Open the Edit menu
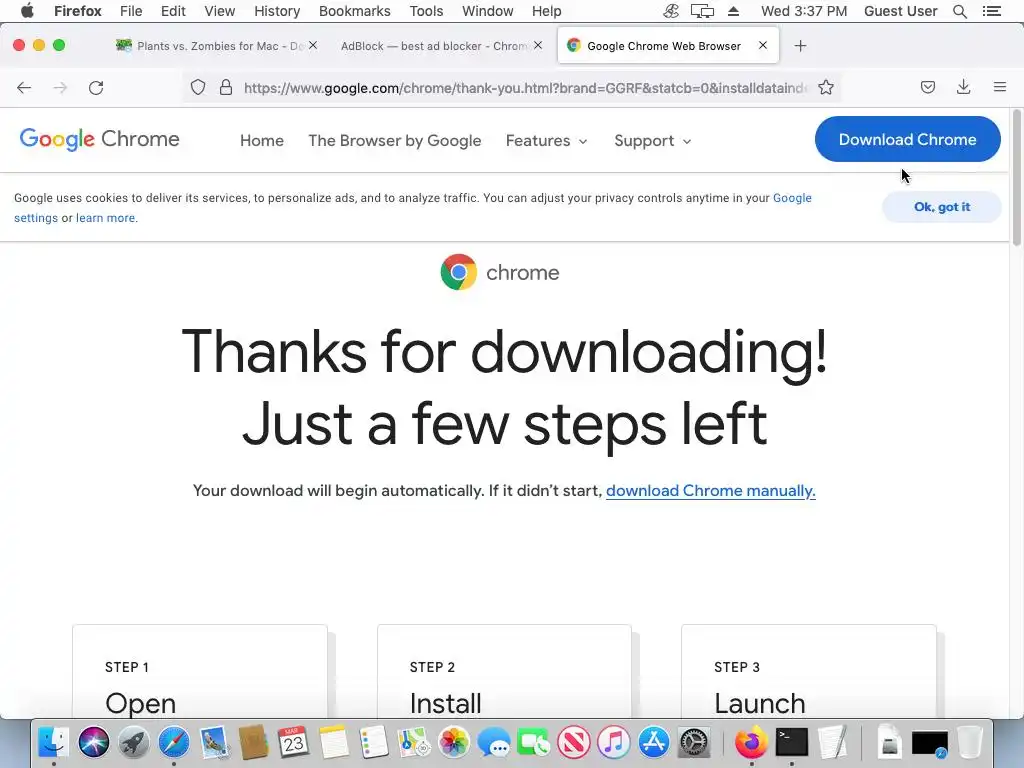 [173, 11]
